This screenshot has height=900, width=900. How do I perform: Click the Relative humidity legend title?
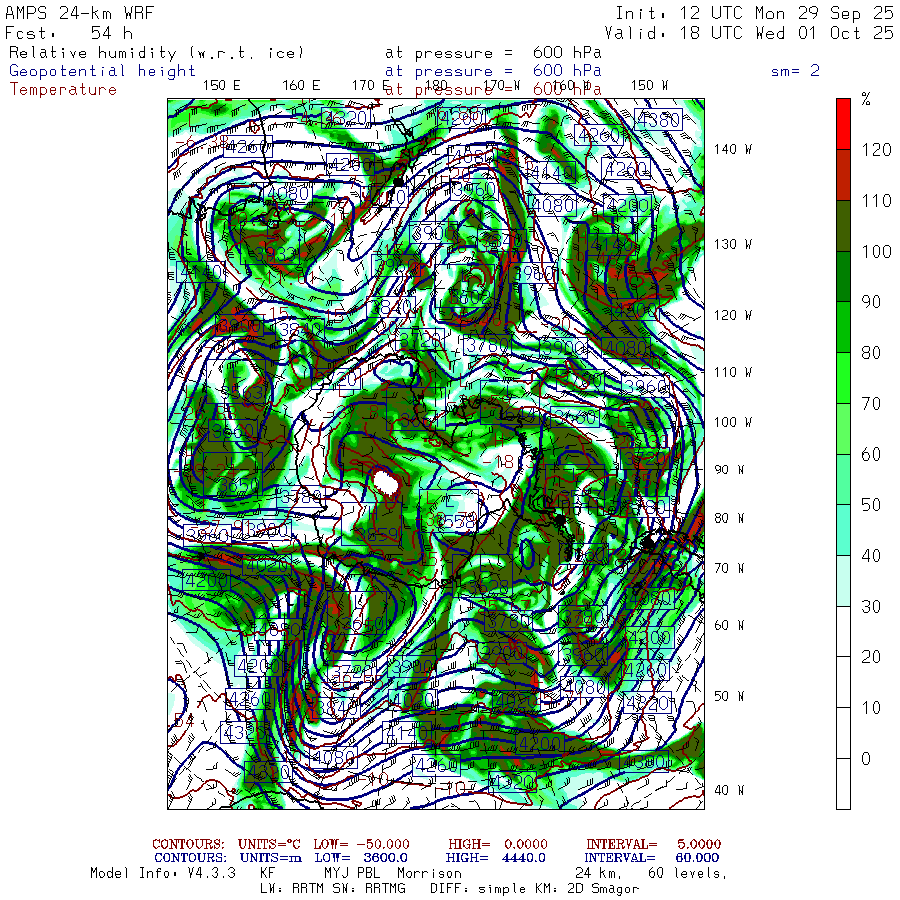pos(156,53)
